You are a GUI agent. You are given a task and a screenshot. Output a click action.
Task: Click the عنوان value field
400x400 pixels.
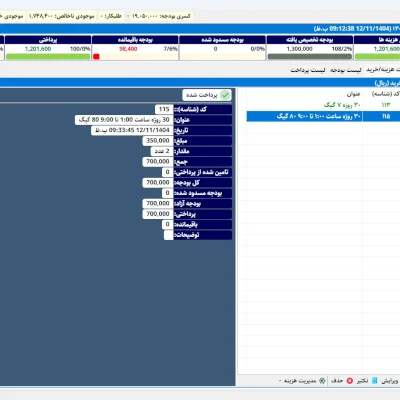click(x=124, y=120)
